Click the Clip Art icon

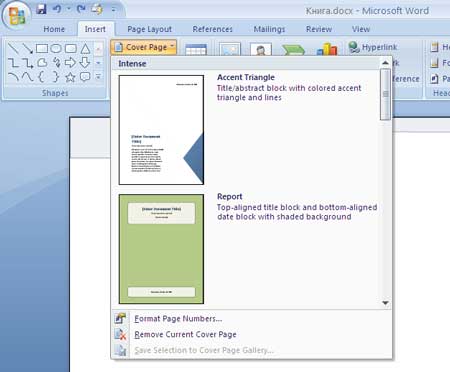[261, 49]
